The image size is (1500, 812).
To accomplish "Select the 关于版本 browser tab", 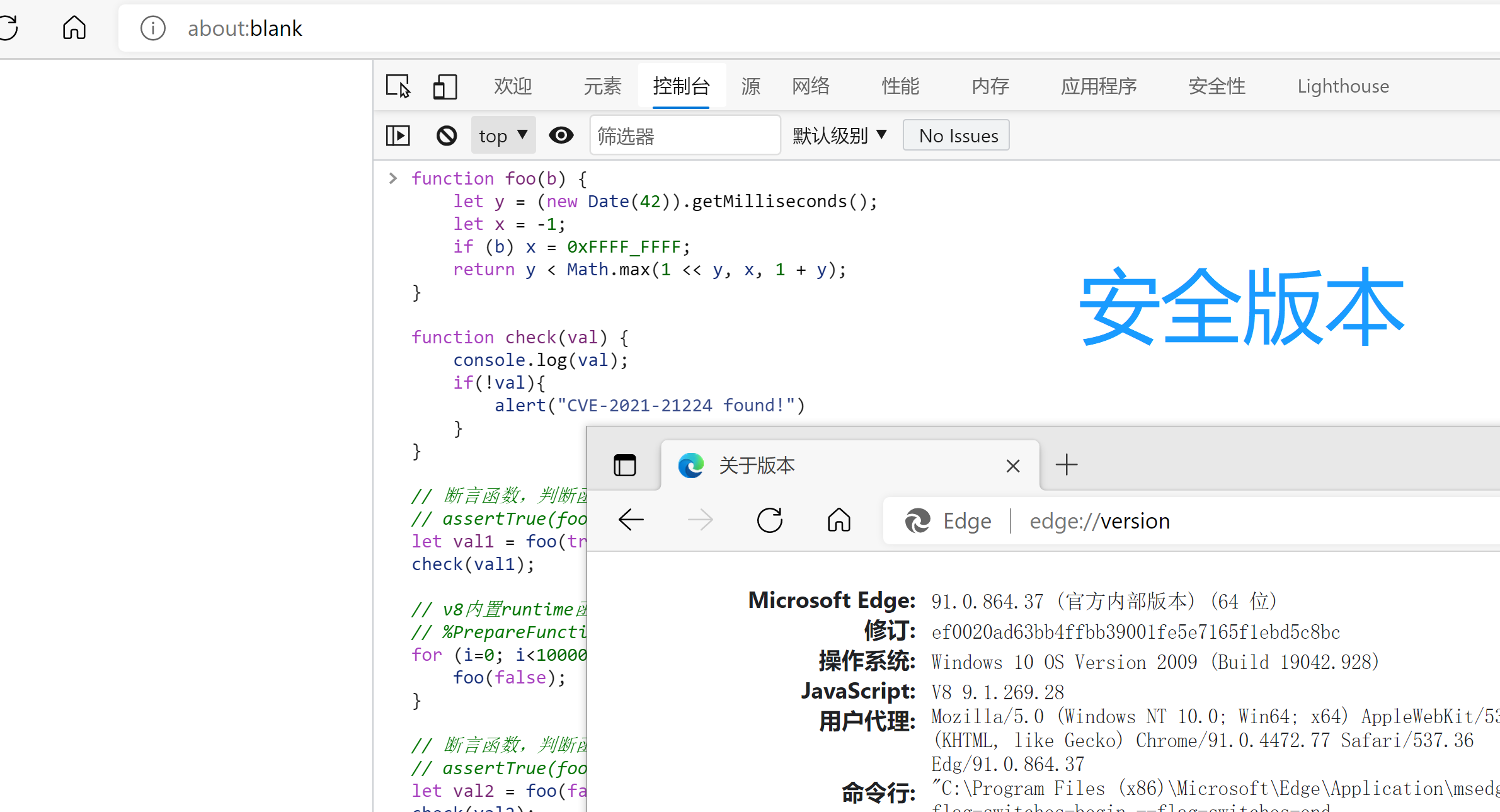I will point(850,466).
